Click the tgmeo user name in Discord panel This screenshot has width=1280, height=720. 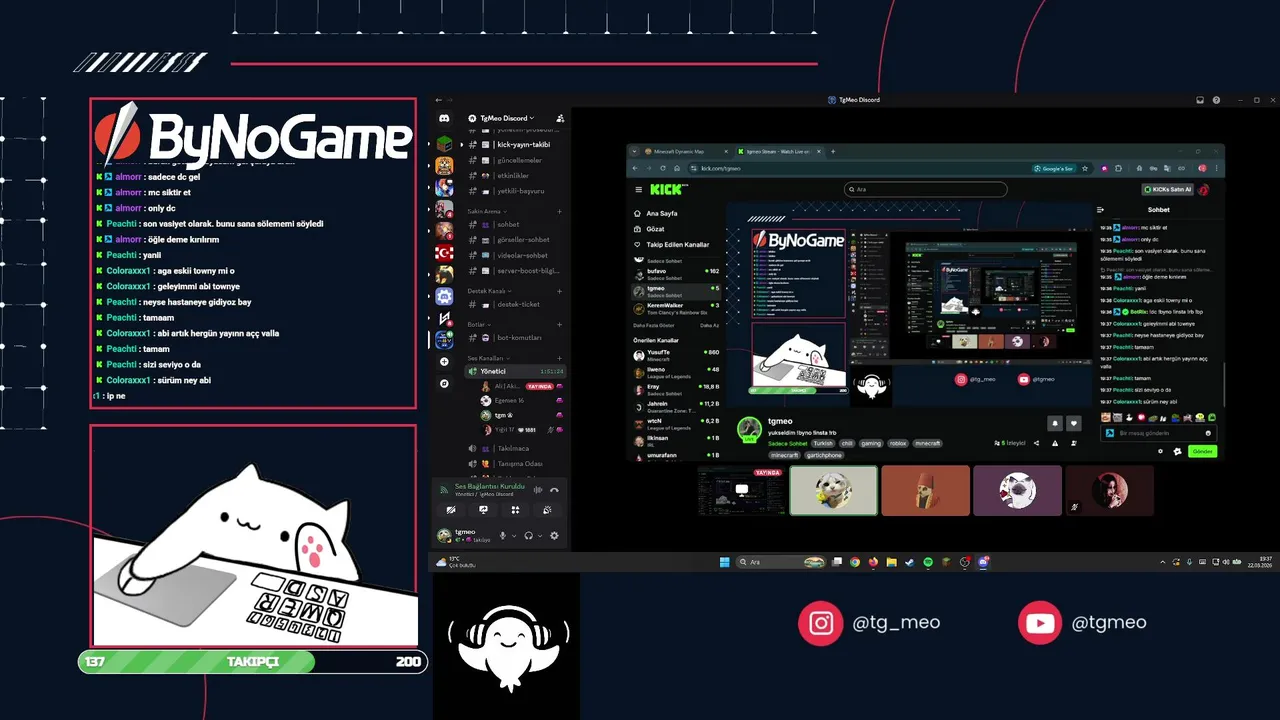pos(465,532)
